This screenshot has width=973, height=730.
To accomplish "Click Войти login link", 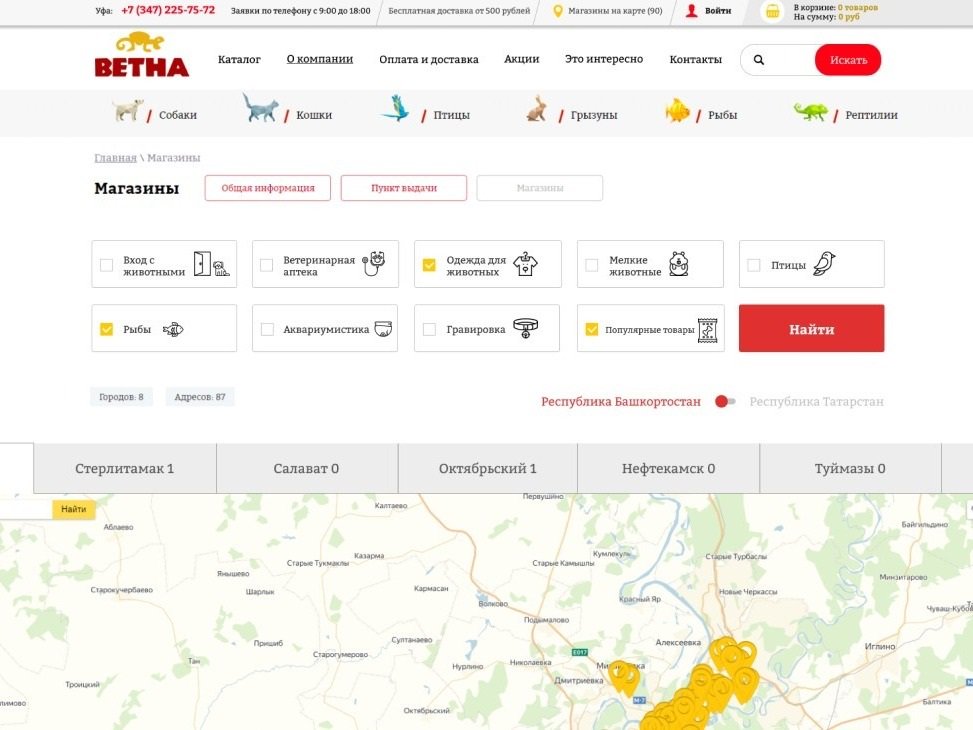I will click(718, 11).
